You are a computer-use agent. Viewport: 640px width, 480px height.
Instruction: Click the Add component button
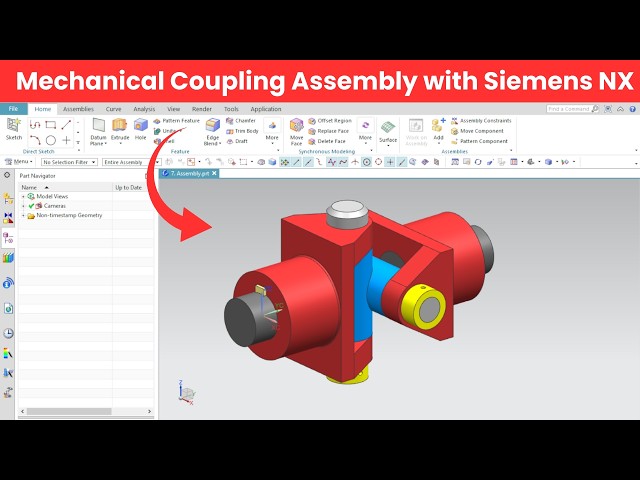point(438,130)
